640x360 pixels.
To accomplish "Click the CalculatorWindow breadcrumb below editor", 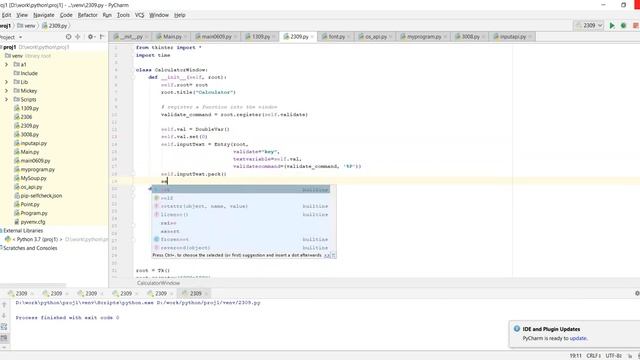I will pyautogui.click(x=158, y=283).
